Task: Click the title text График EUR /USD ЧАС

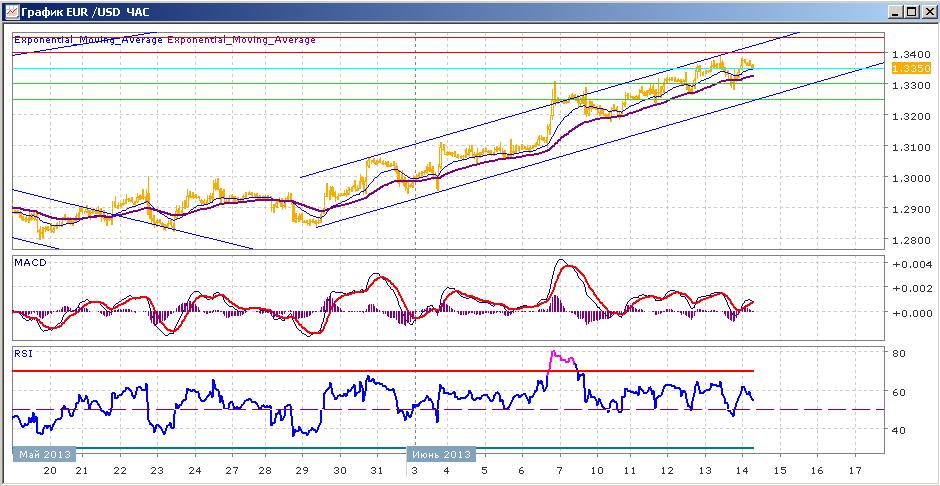Action: coord(85,11)
